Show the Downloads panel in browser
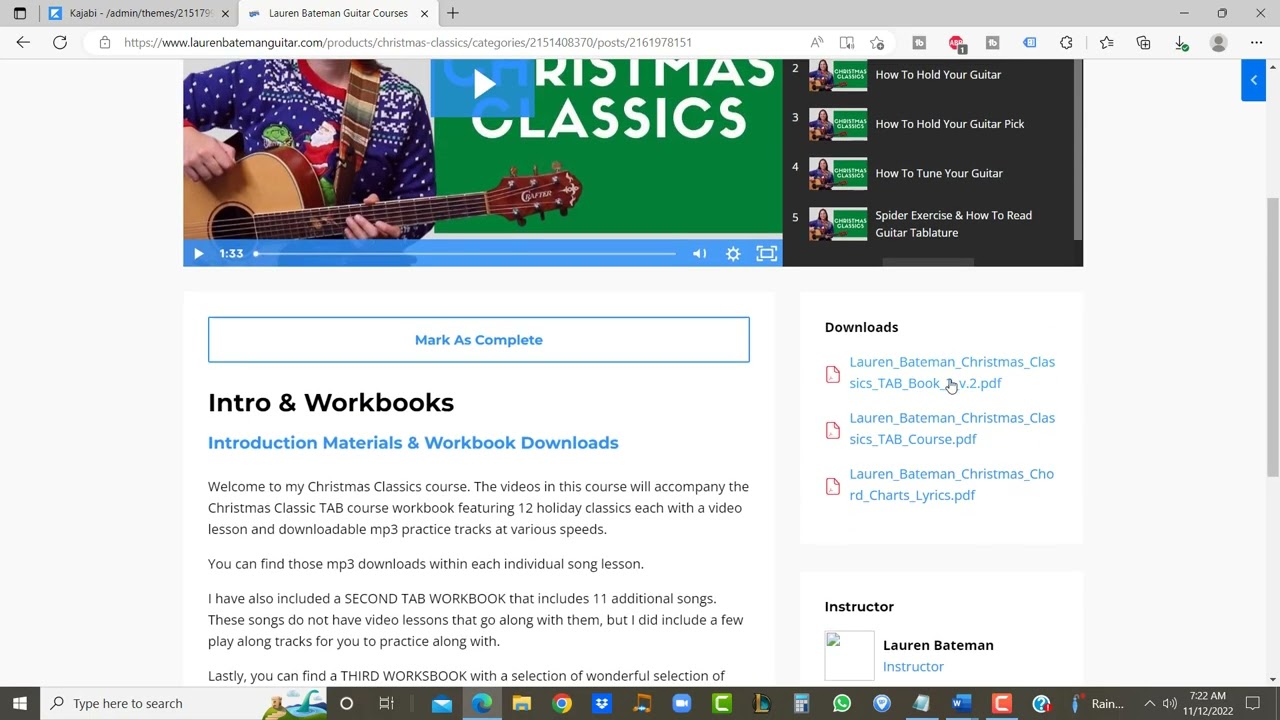 tap(1181, 42)
